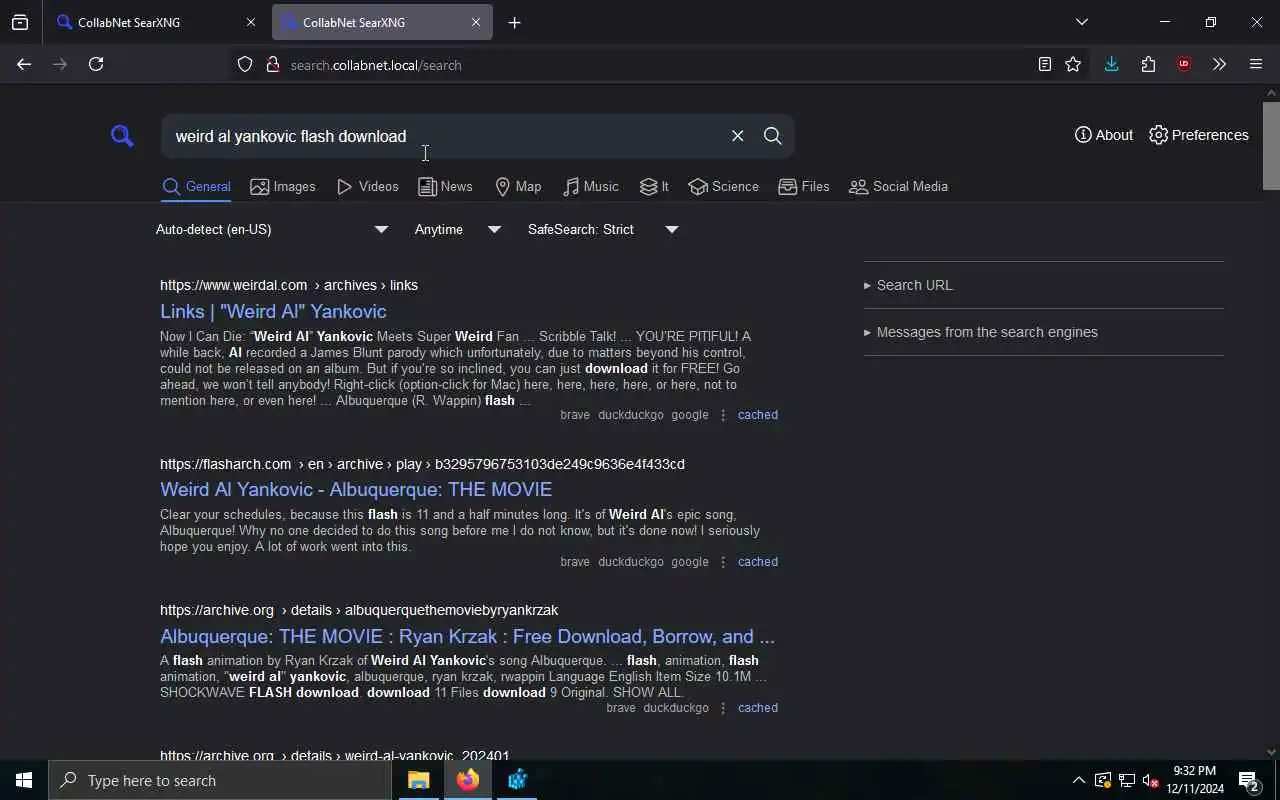Click the search query input field
The height and width of the screenshot is (800, 1280).
[445, 136]
